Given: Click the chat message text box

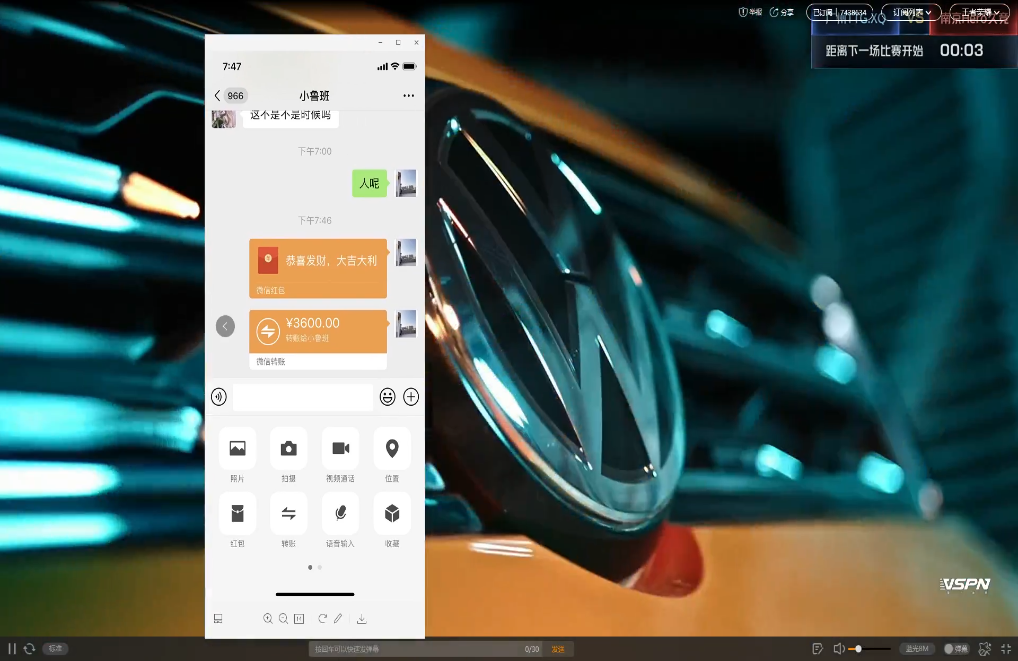Looking at the screenshot, I should tap(303, 397).
